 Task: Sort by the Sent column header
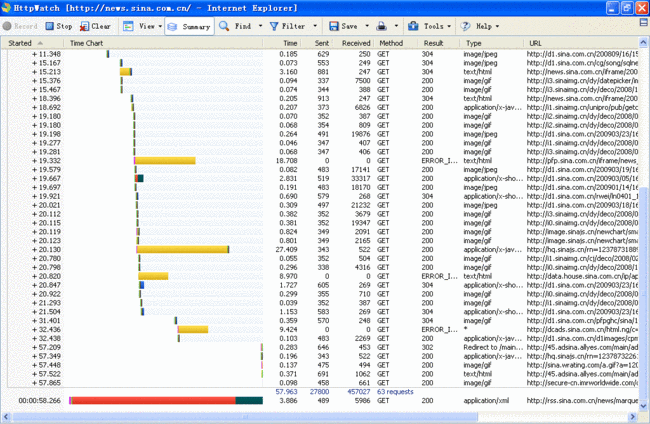(316, 43)
